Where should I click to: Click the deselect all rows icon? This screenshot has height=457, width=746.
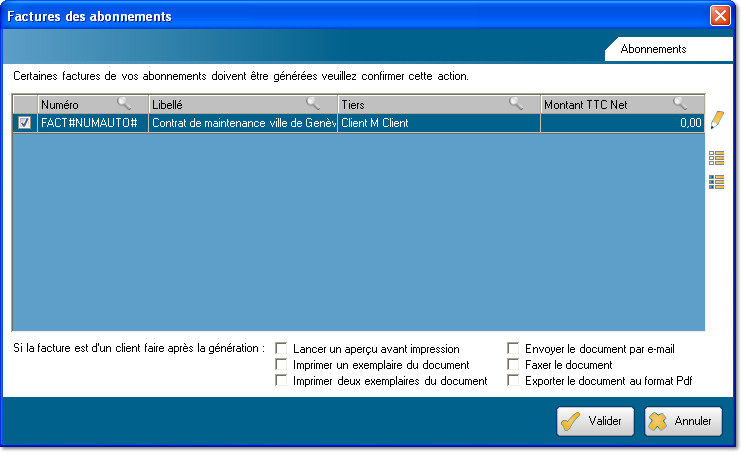[716, 158]
